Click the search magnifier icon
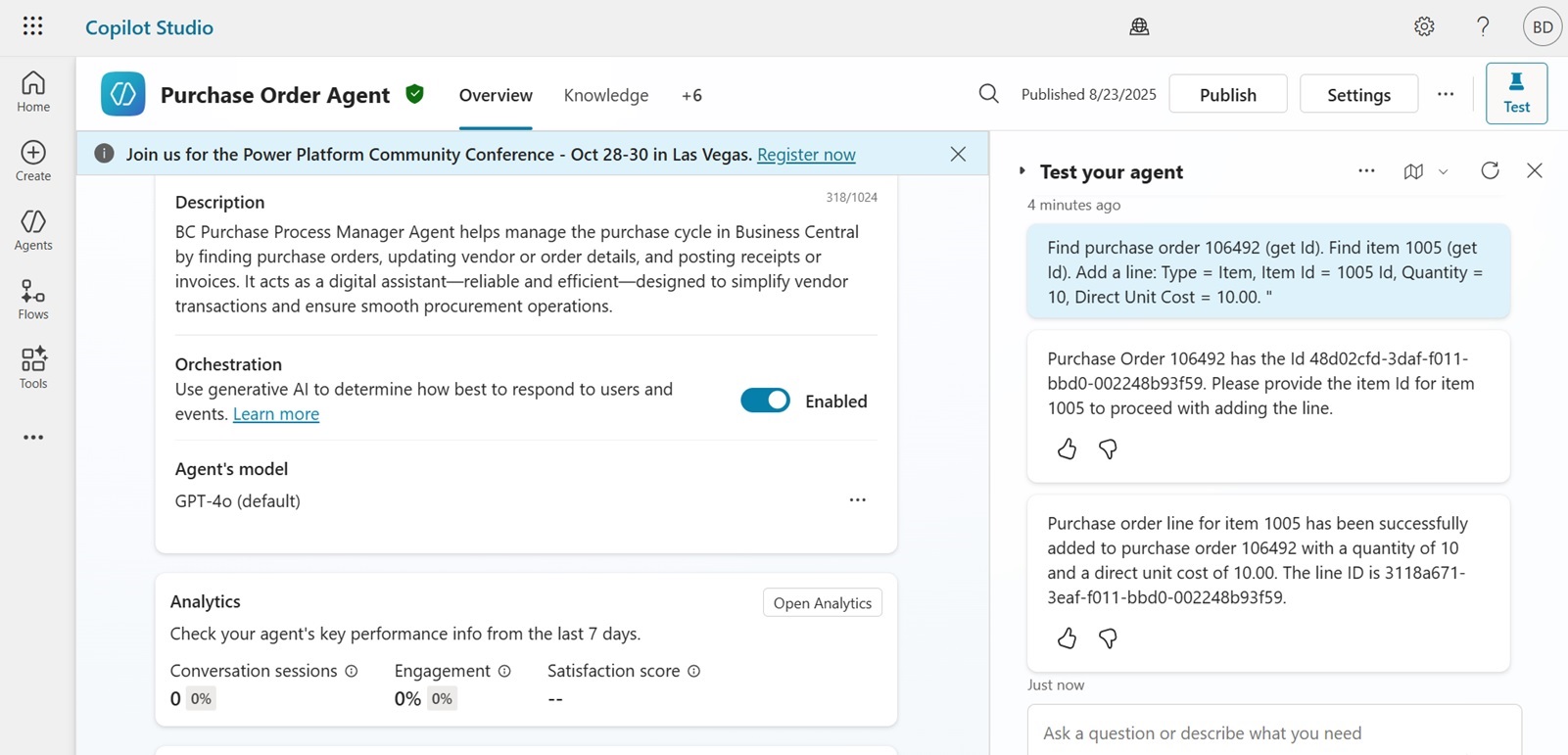Image resolution: width=1568 pixels, height=755 pixels. [988, 94]
